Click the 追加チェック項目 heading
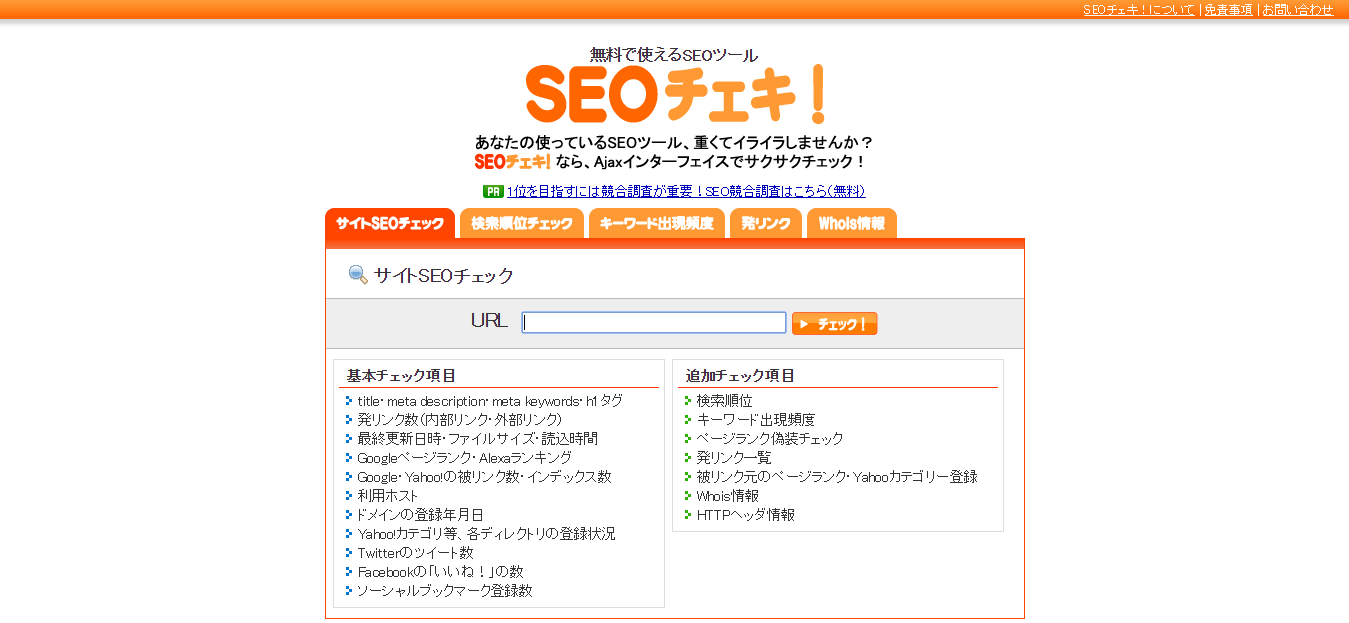The image size is (1349, 623). tap(740, 376)
